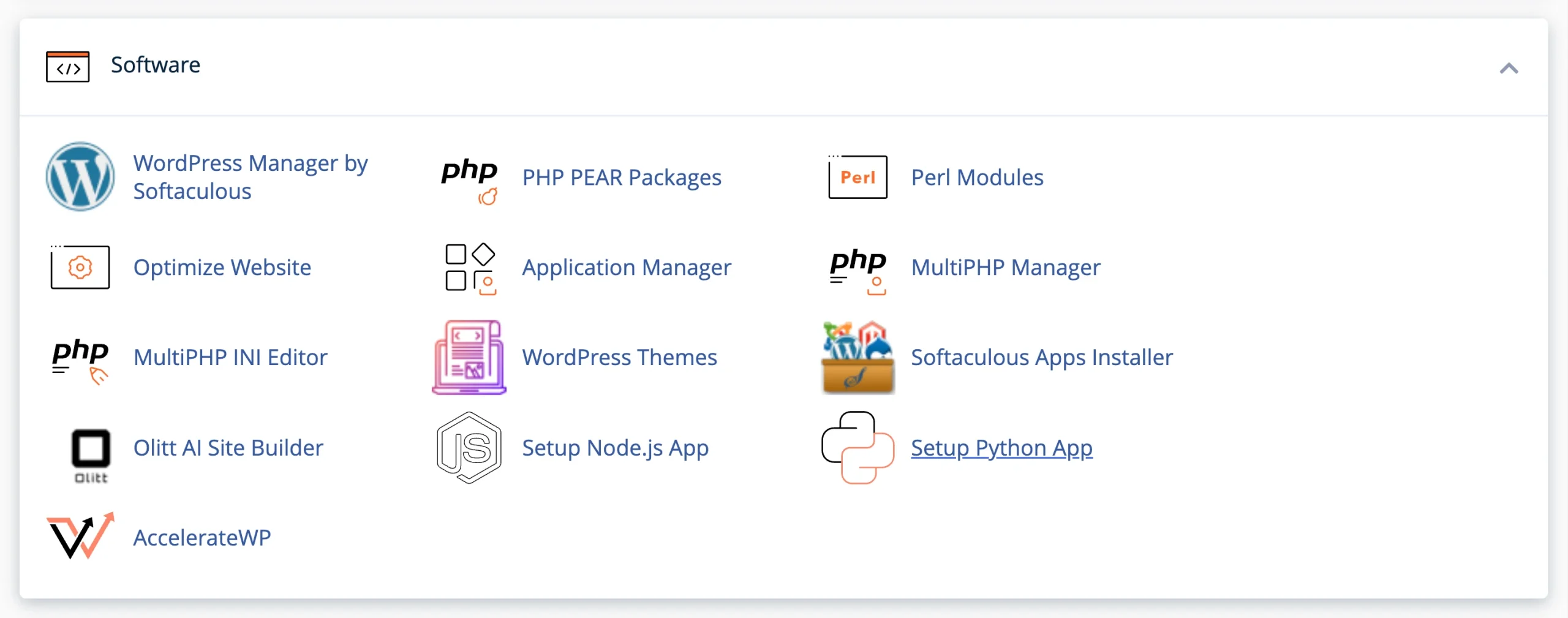
Task: Open the AccelerateWP logo icon
Action: point(80,536)
